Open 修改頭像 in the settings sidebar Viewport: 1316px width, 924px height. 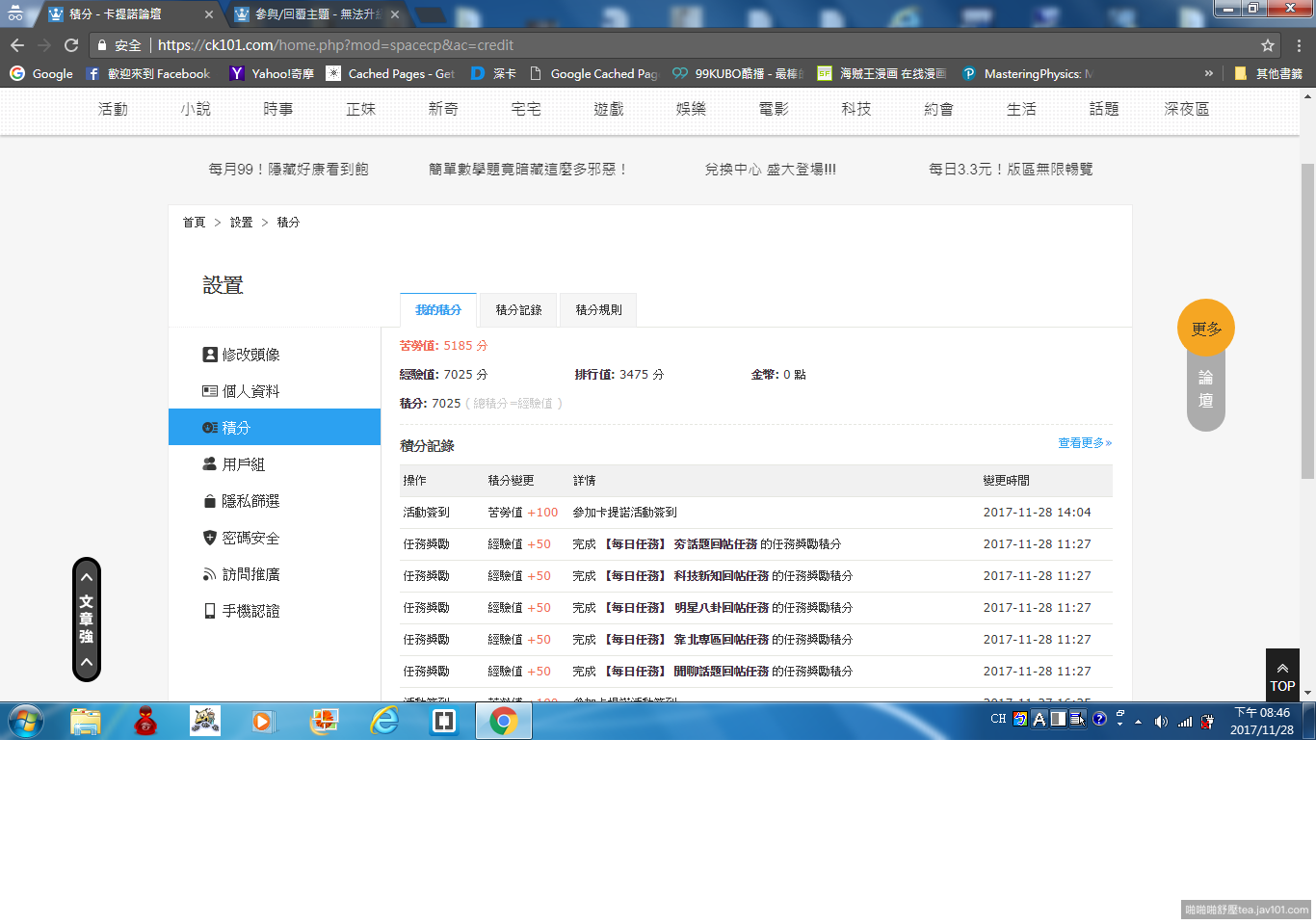coord(275,355)
